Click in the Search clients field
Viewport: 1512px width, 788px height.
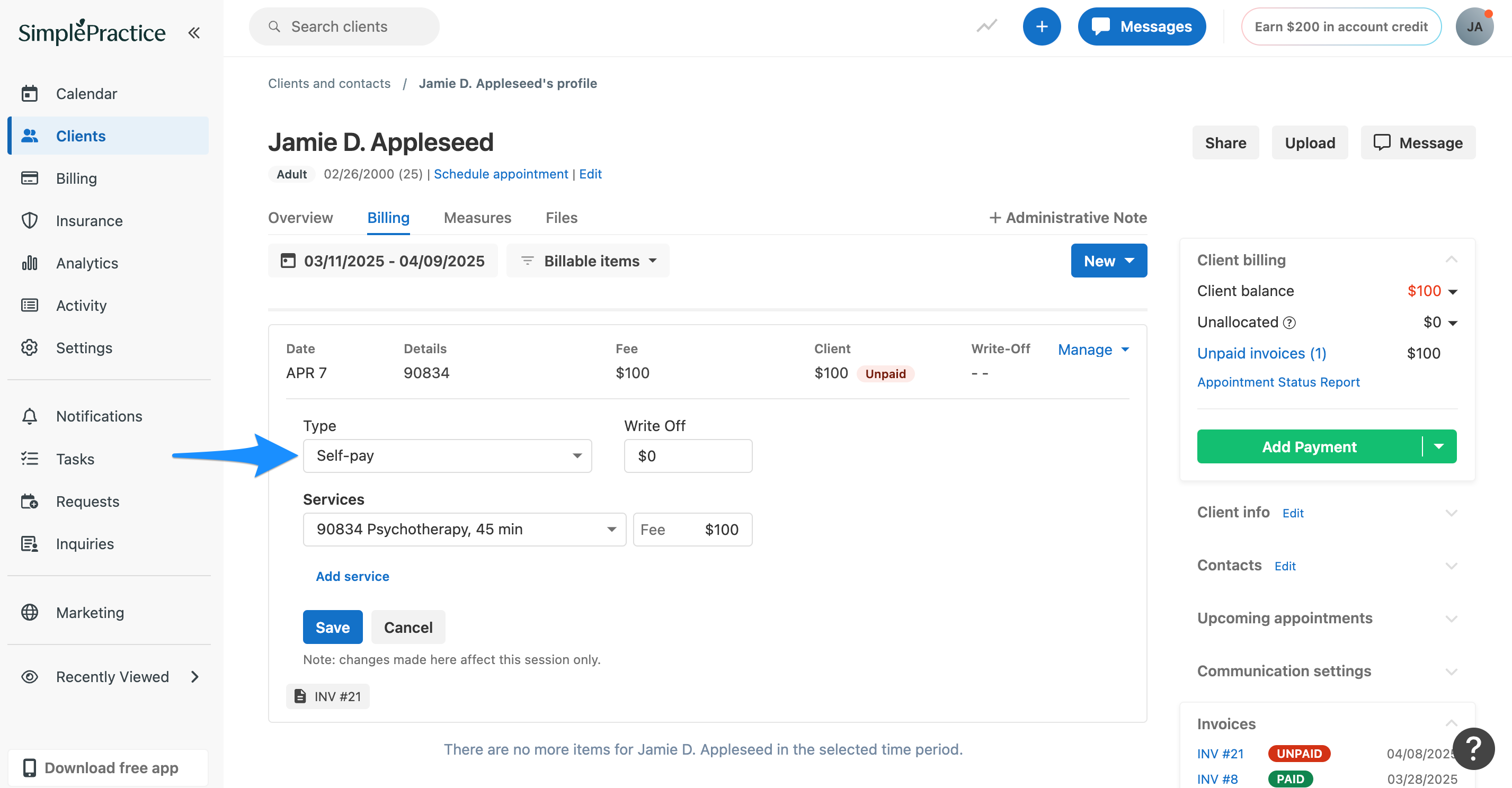[344, 26]
